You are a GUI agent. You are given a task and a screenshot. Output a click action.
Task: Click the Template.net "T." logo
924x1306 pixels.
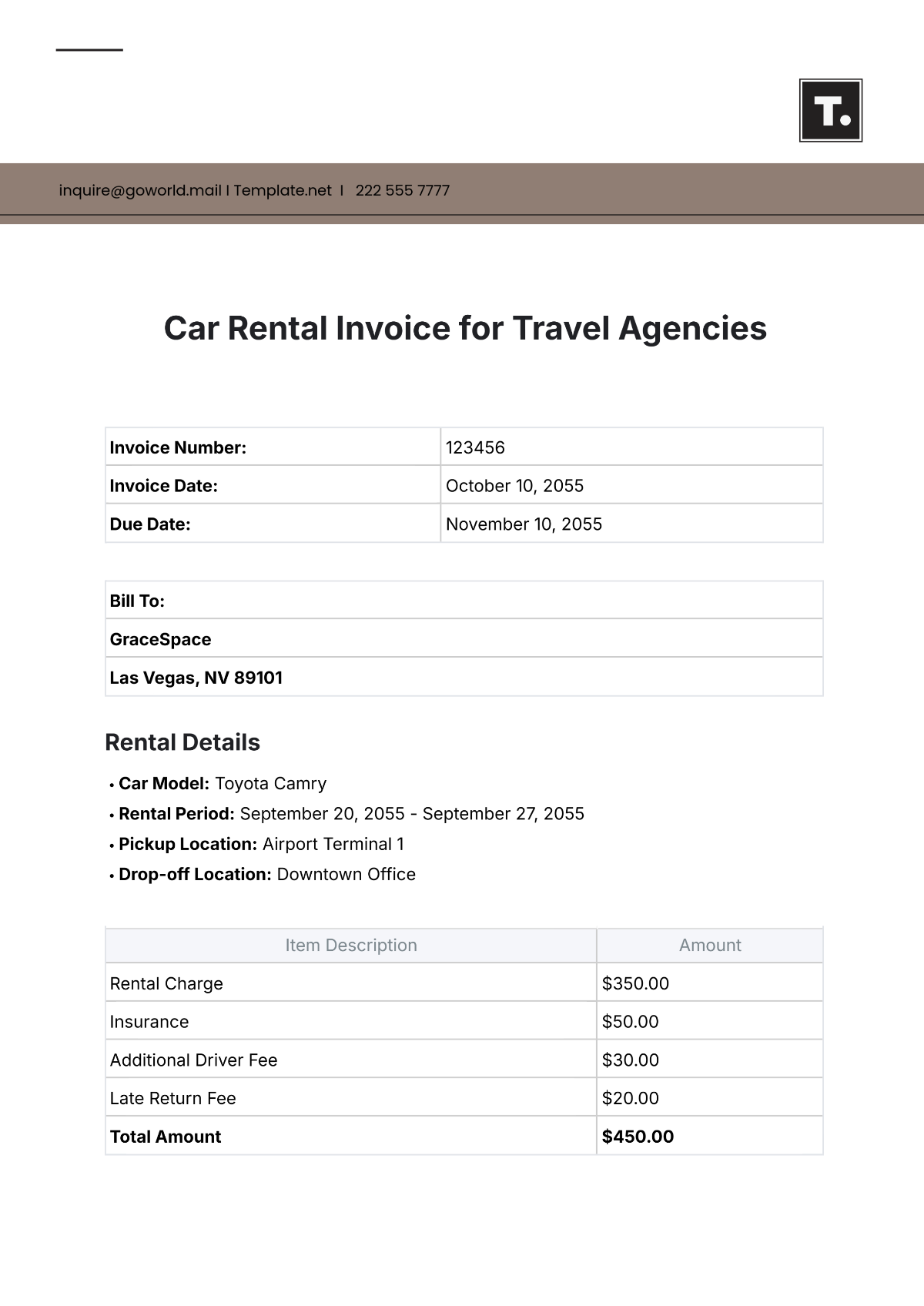pos(831,110)
